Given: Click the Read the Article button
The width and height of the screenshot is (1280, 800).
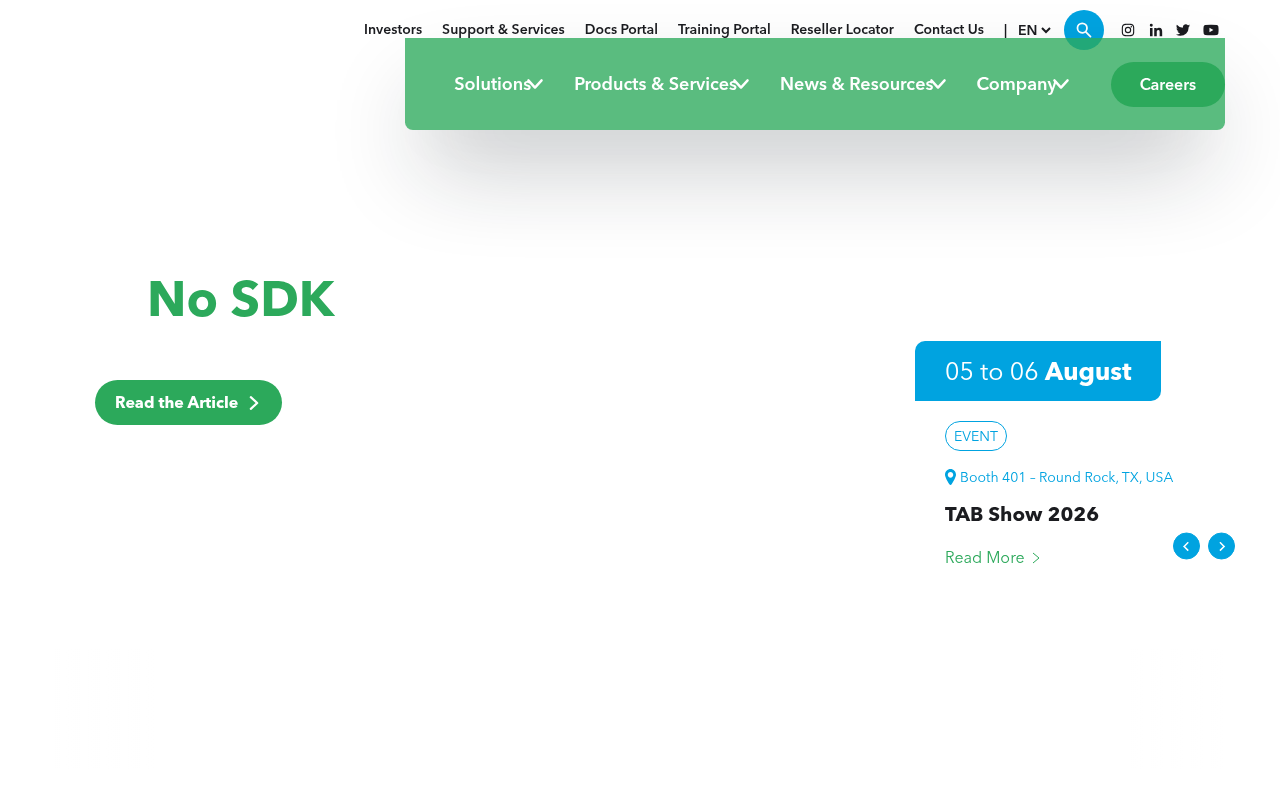Looking at the screenshot, I should click(188, 402).
